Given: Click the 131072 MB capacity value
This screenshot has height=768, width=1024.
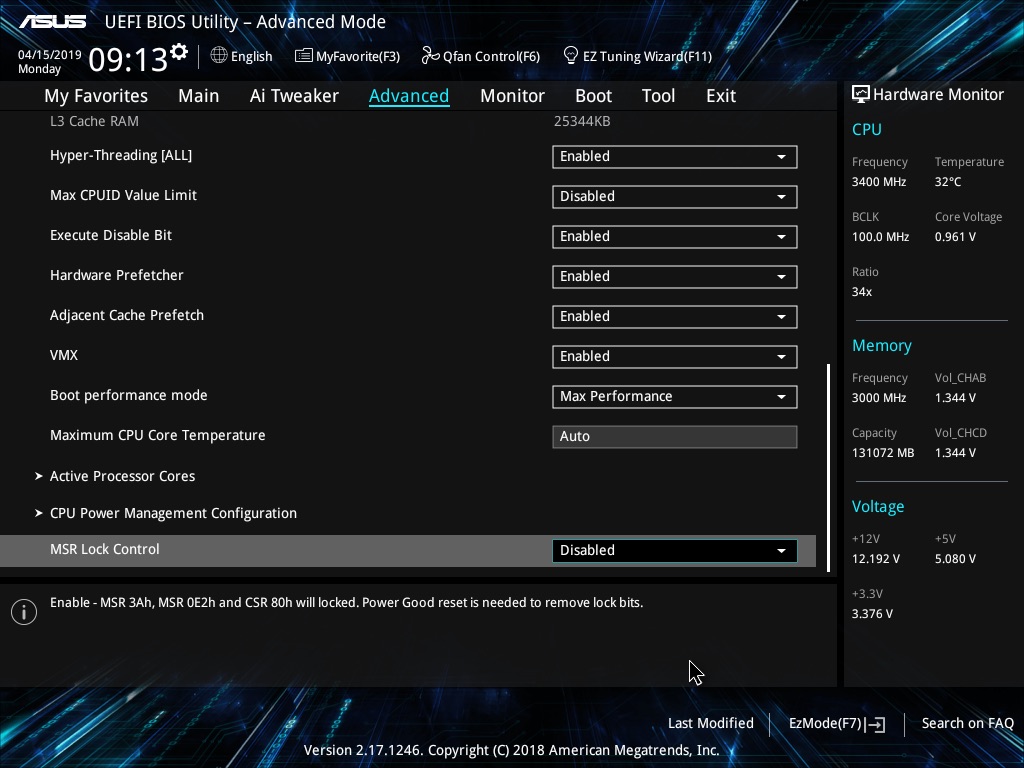Looking at the screenshot, I should click(x=883, y=453).
